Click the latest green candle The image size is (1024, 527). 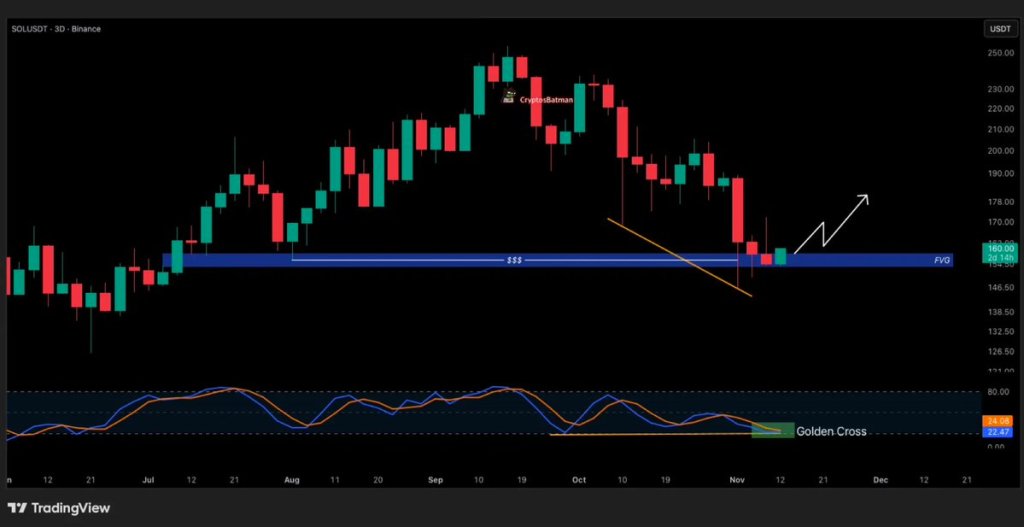click(780, 256)
